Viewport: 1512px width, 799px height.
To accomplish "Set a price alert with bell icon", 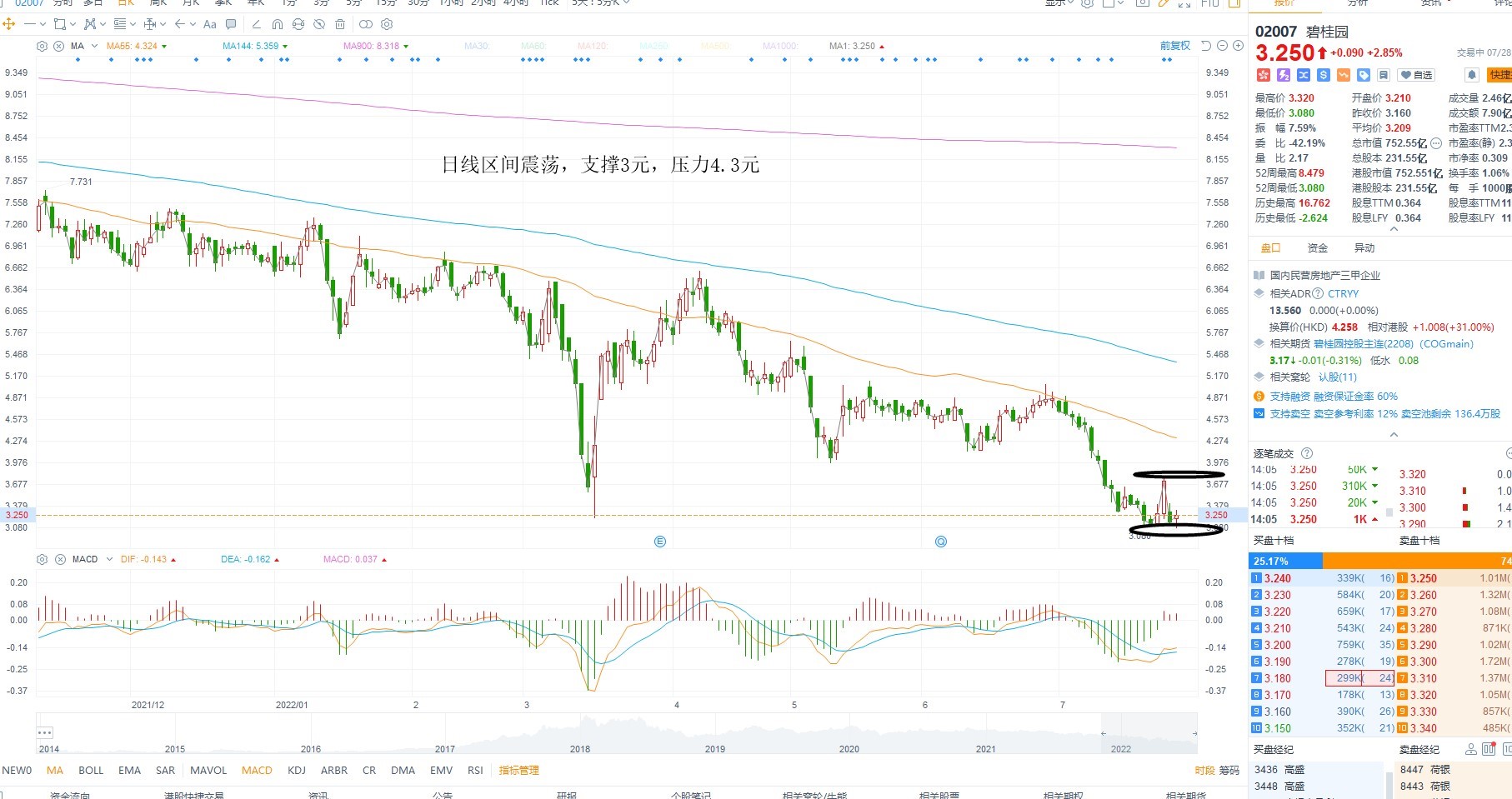I will click(x=1472, y=75).
